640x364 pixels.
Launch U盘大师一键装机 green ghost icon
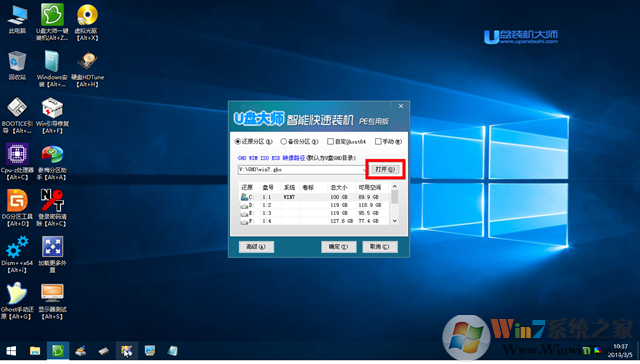(52, 22)
